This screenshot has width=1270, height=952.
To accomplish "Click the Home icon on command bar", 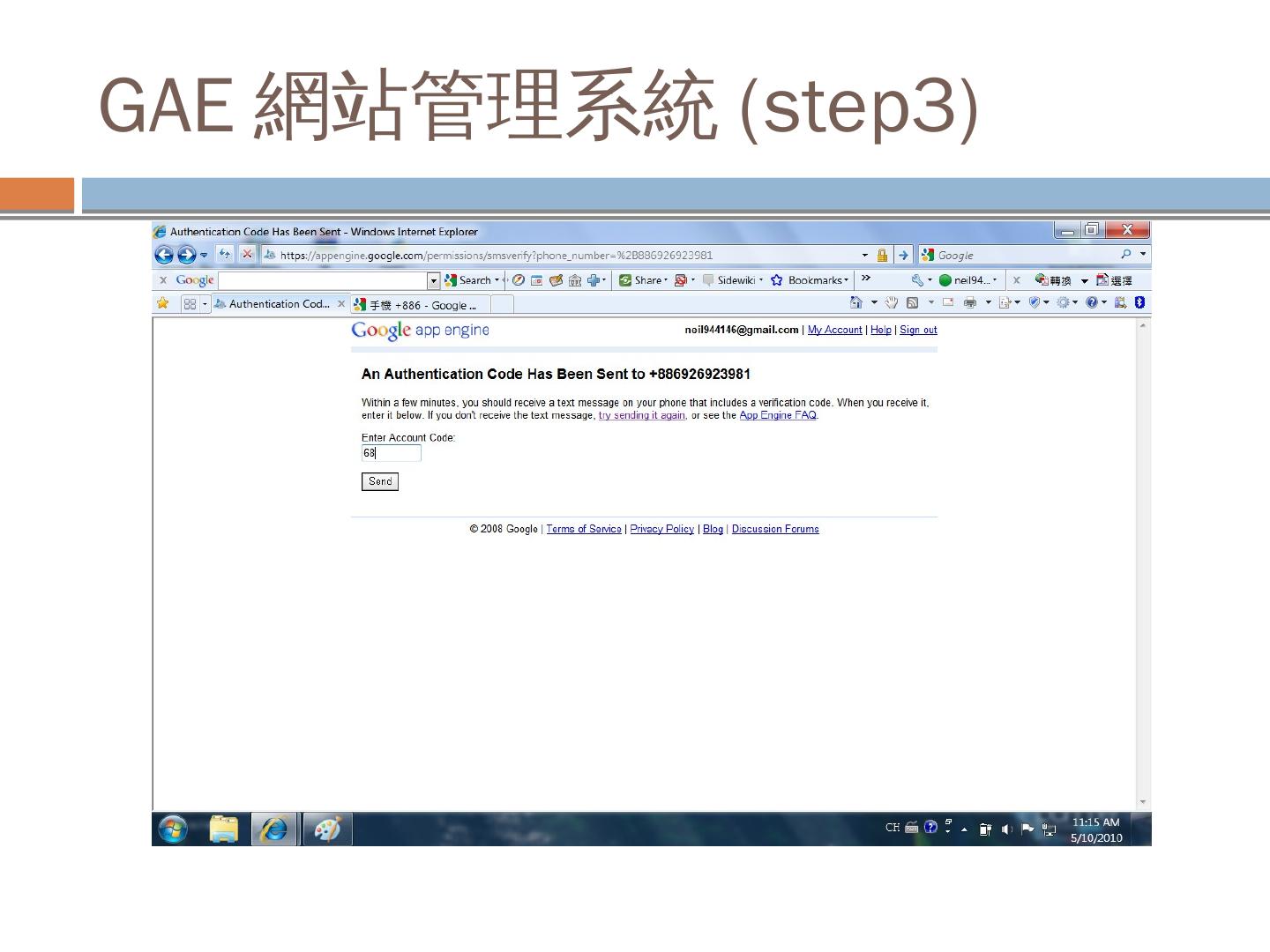I will (x=856, y=302).
